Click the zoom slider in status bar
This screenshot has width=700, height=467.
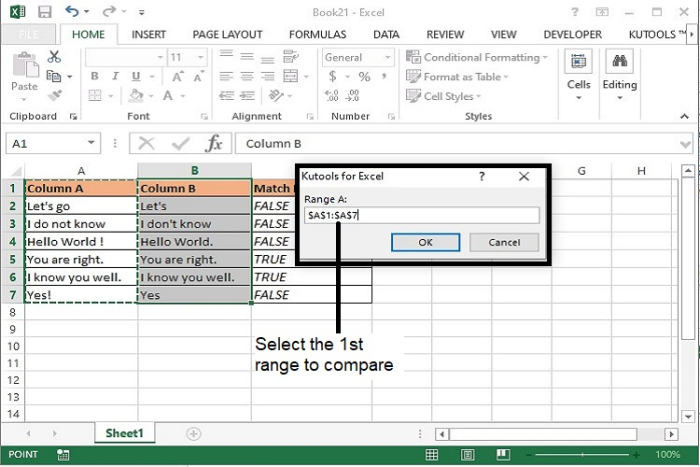click(582, 454)
